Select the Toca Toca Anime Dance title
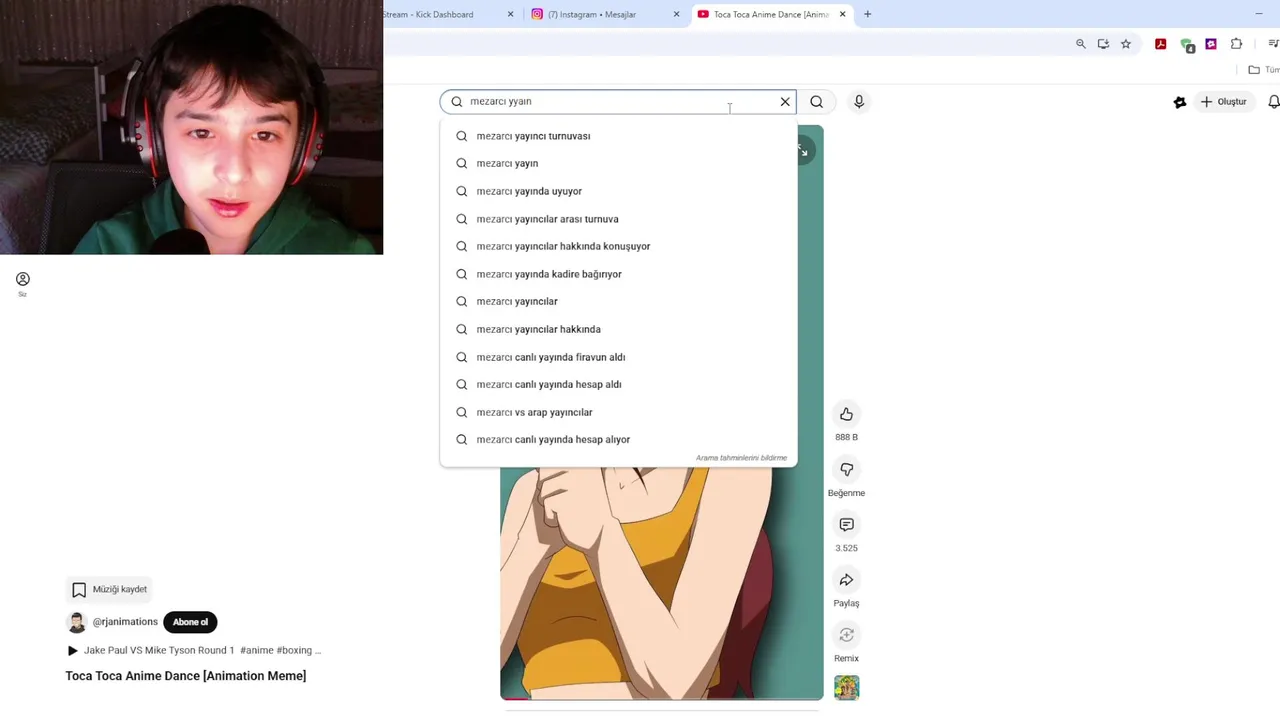The height and width of the screenshot is (720, 1280). coord(186,676)
